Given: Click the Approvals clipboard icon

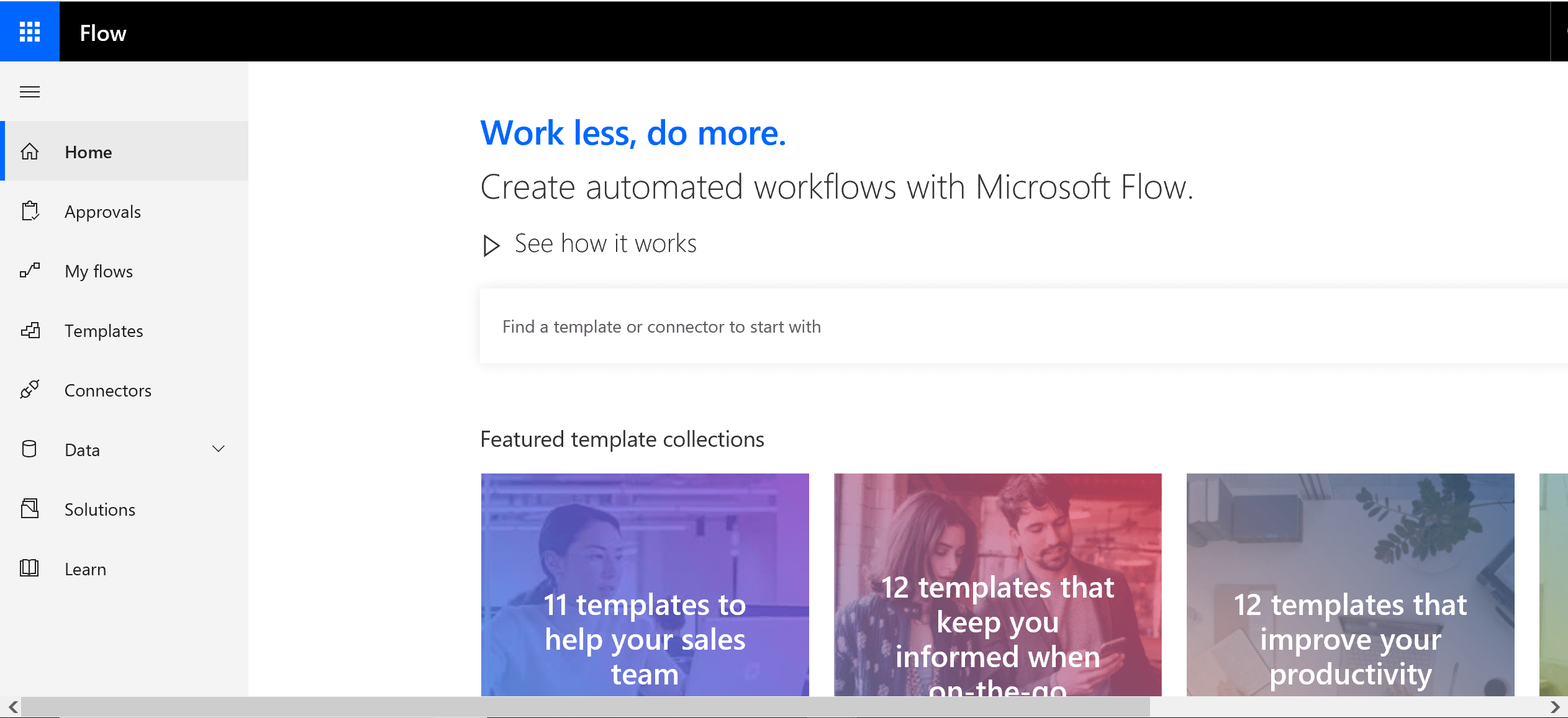Looking at the screenshot, I should point(30,212).
